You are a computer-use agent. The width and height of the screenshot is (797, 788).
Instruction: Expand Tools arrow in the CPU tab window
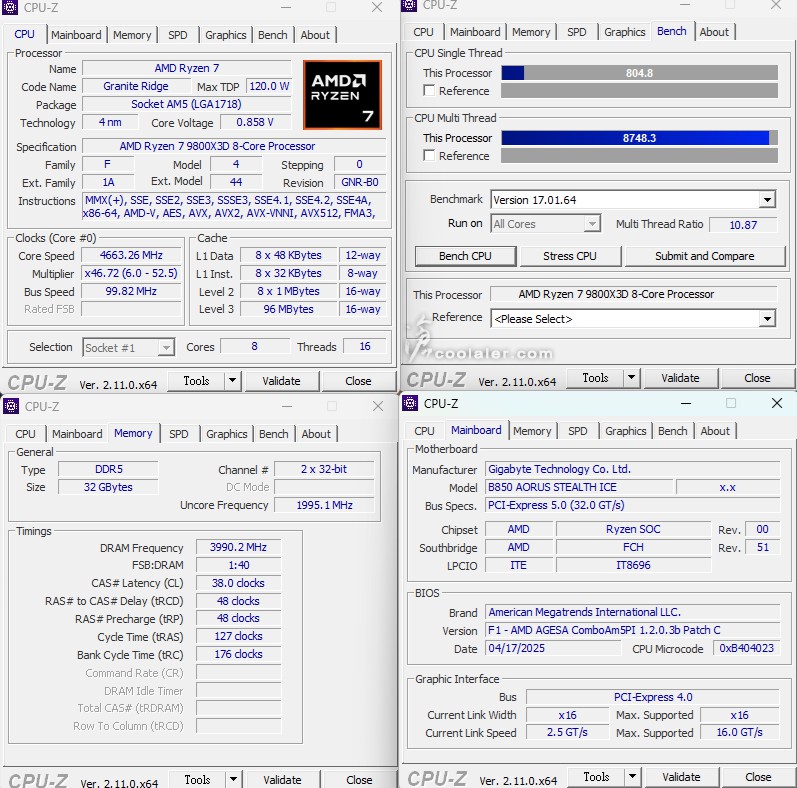pos(232,381)
